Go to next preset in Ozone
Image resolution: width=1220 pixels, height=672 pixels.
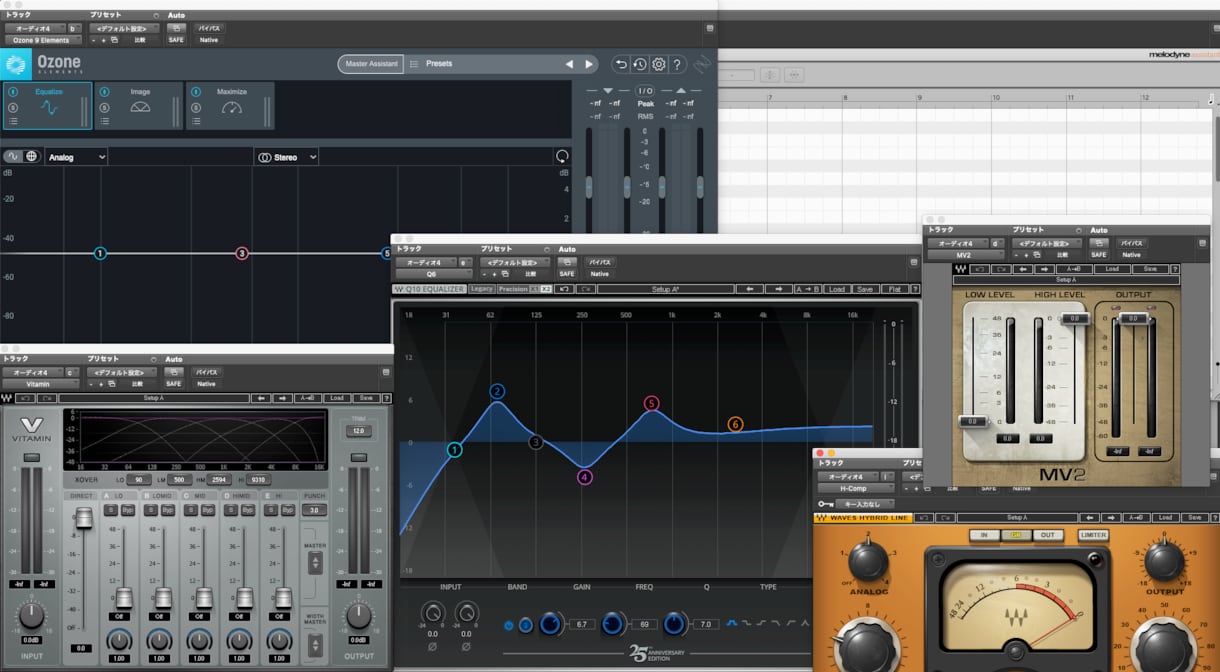589,64
